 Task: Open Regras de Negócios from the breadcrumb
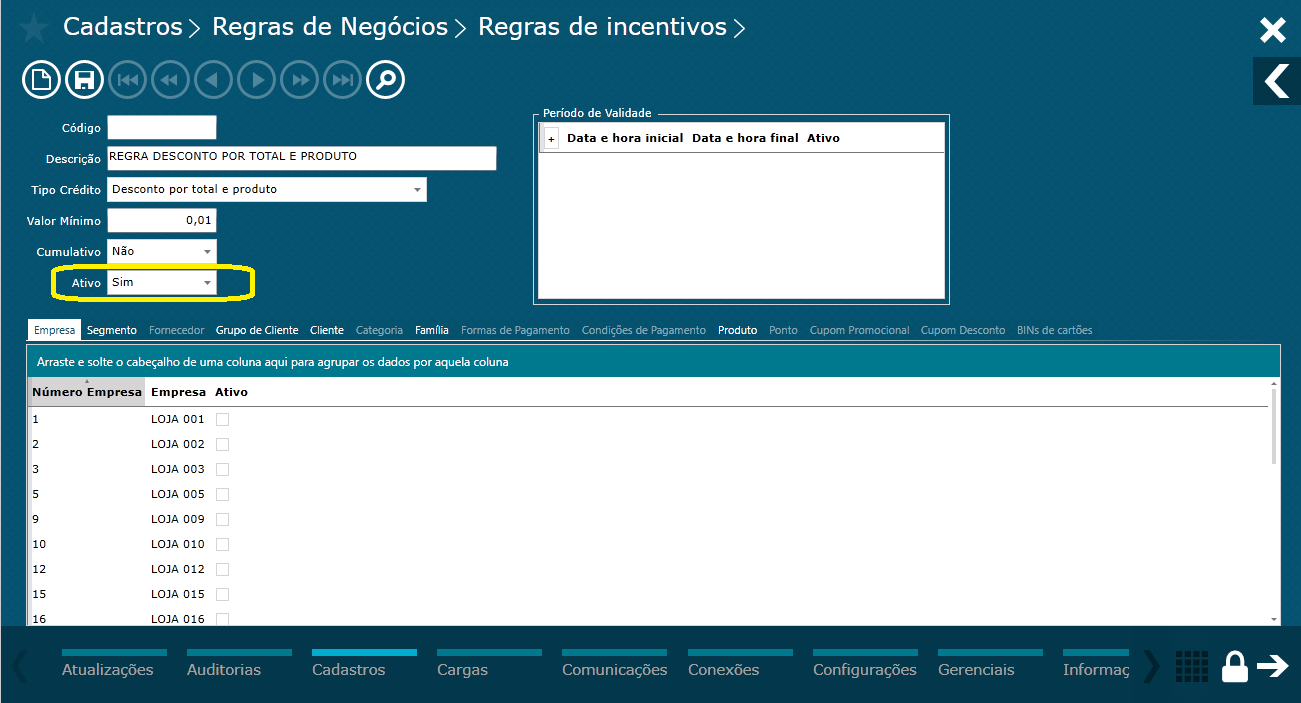tap(329, 27)
